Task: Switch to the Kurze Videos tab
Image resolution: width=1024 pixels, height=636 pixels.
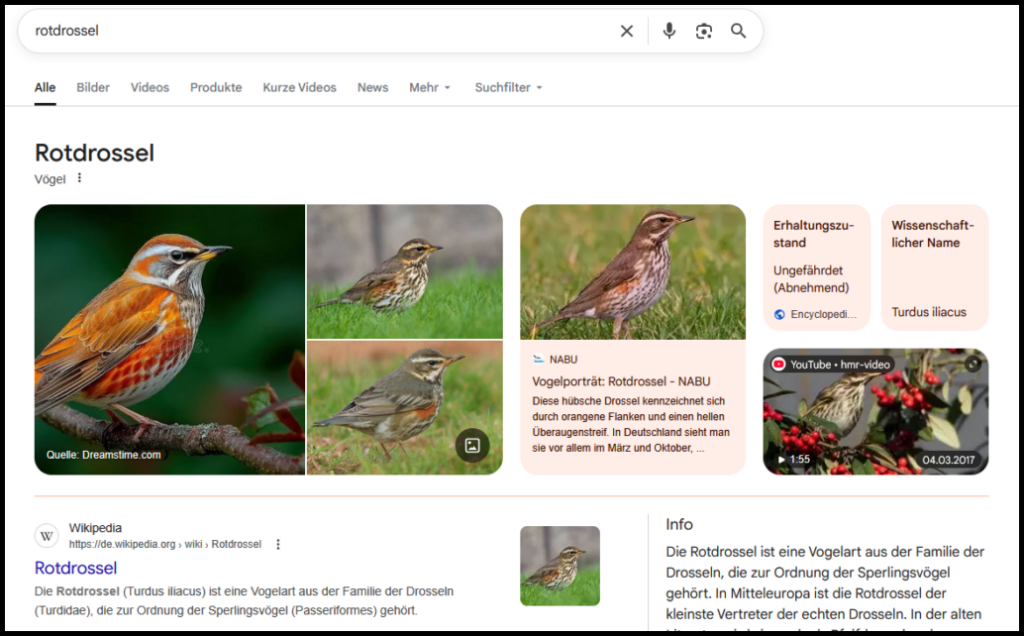Action: pyautogui.click(x=299, y=88)
